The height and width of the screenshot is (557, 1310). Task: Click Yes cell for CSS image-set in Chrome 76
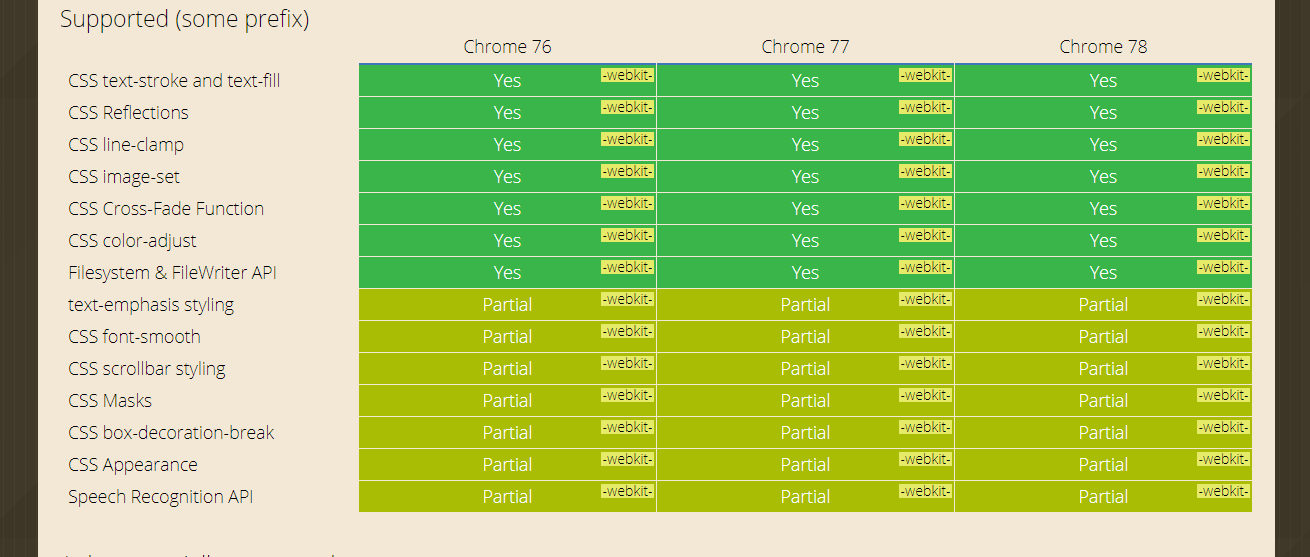[507, 177]
